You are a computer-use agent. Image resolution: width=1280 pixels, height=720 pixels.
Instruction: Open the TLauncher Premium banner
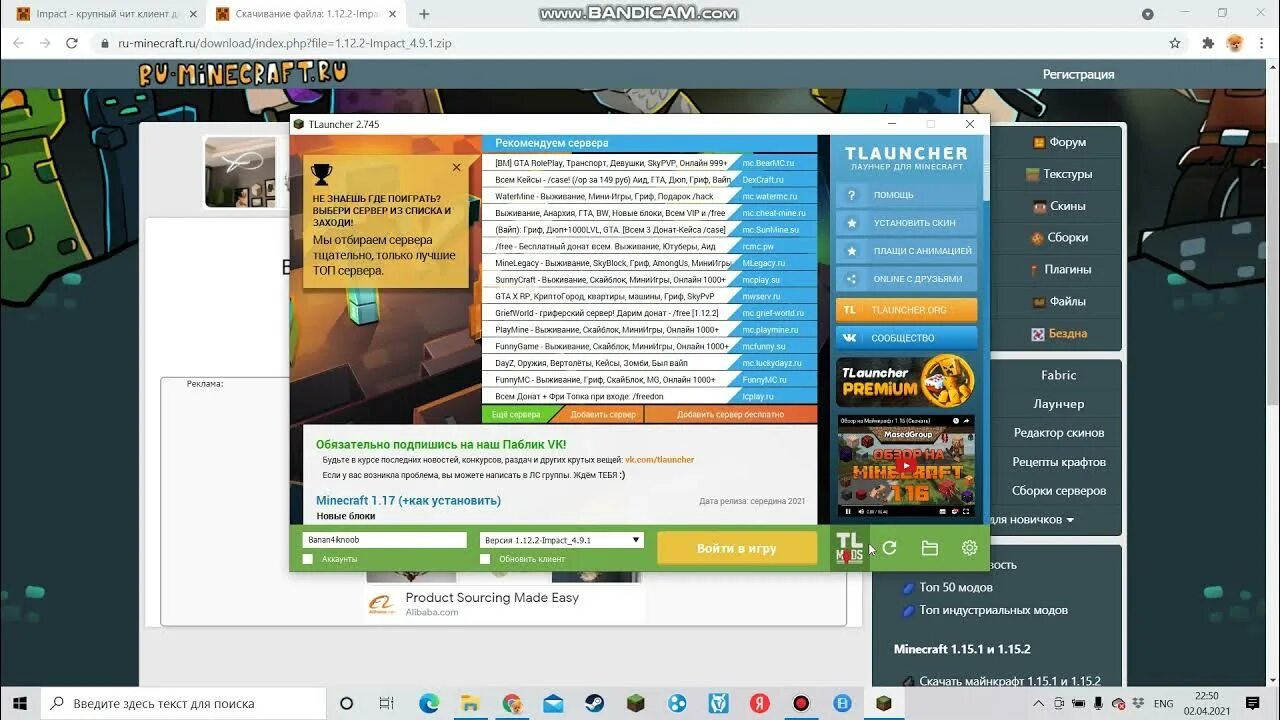click(906, 381)
